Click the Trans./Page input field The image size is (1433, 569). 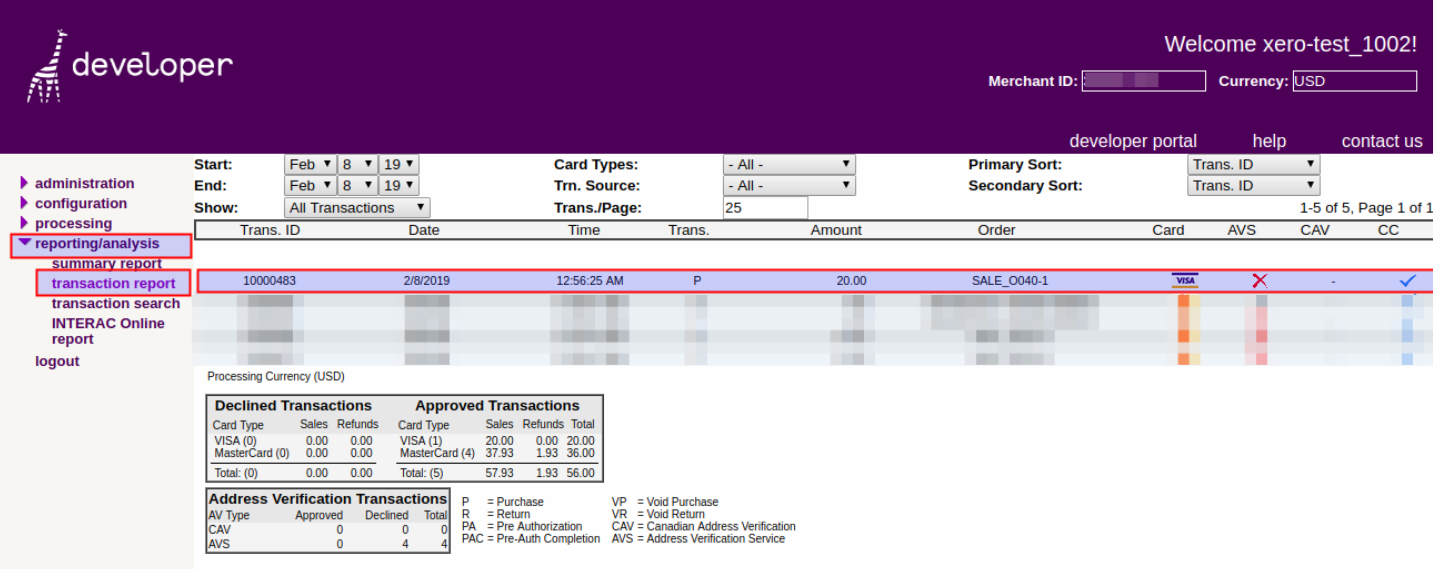point(765,207)
